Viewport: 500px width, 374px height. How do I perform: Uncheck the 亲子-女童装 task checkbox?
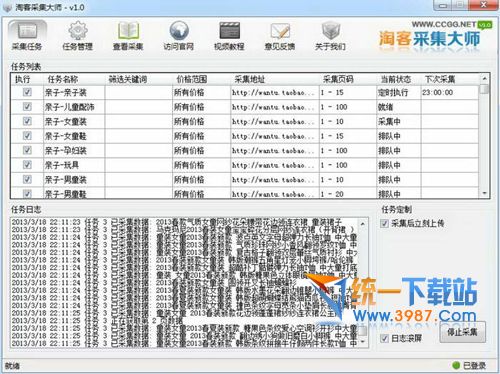[x=27, y=121]
